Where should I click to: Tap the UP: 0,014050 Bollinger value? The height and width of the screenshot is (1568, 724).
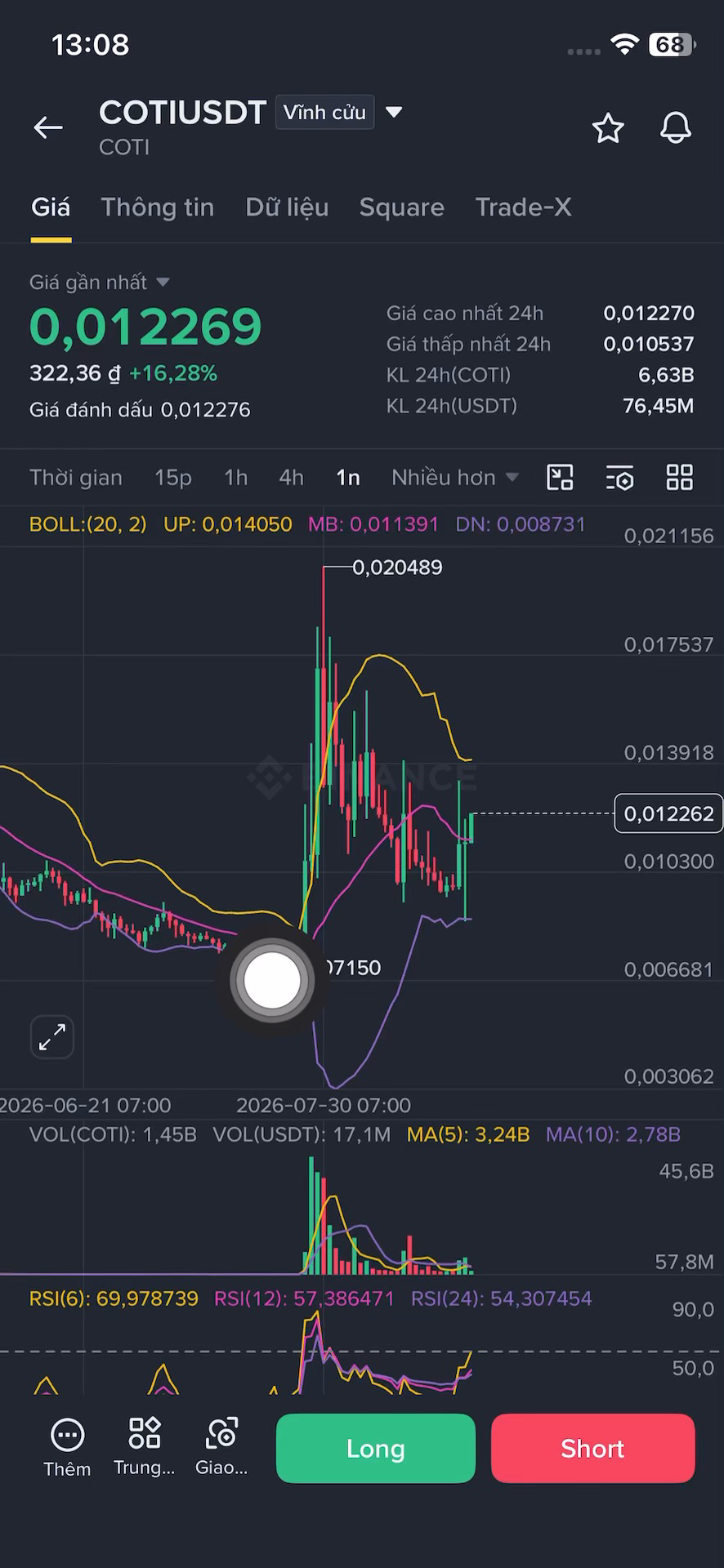click(x=228, y=524)
